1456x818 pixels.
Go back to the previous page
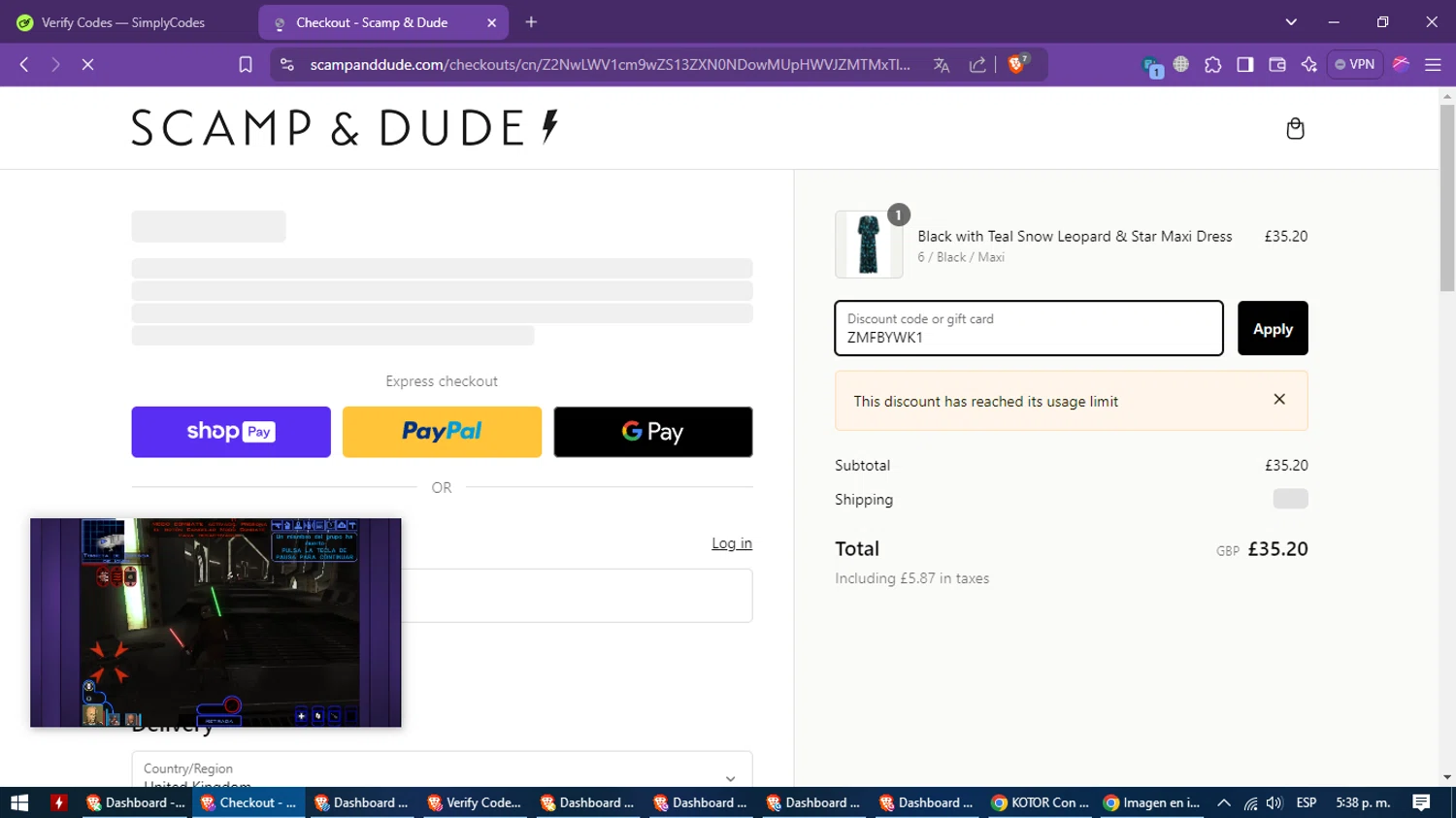coord(24,64)
